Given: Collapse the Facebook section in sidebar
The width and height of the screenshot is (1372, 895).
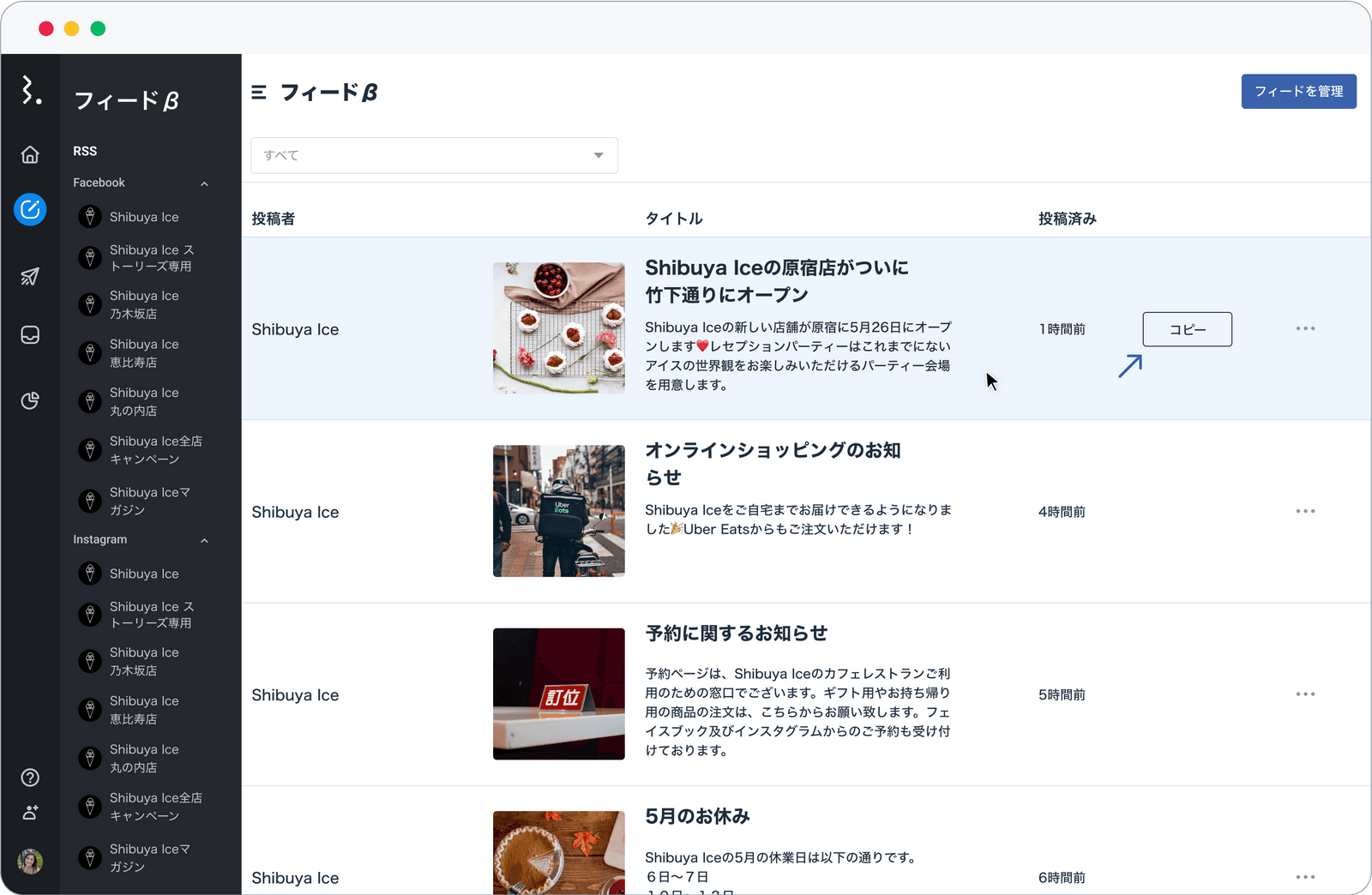Looking at the screenshot, I should pyautogui.click(x=204, y=183).
